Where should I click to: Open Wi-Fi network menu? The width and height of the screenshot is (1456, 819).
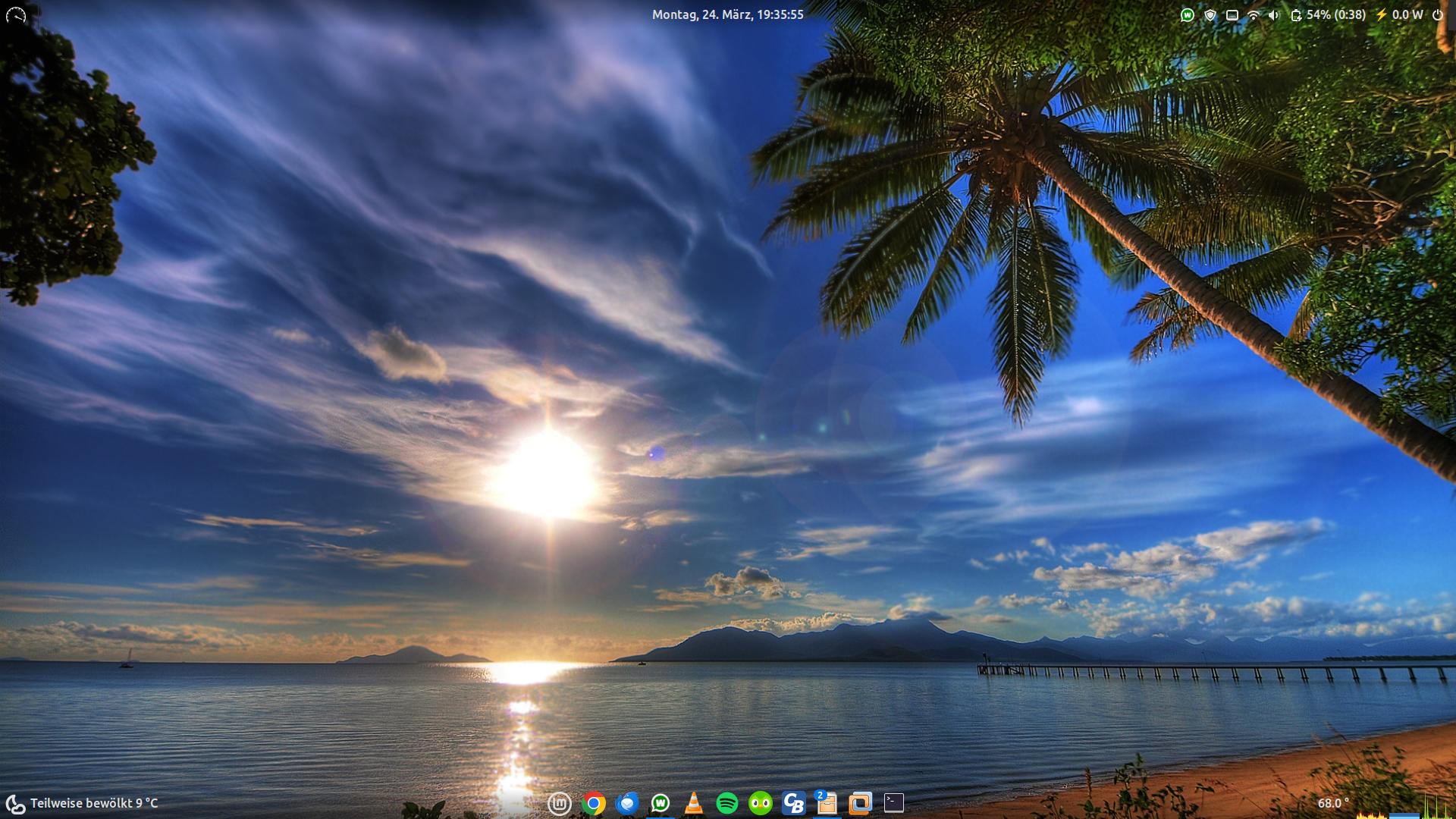1254,15
